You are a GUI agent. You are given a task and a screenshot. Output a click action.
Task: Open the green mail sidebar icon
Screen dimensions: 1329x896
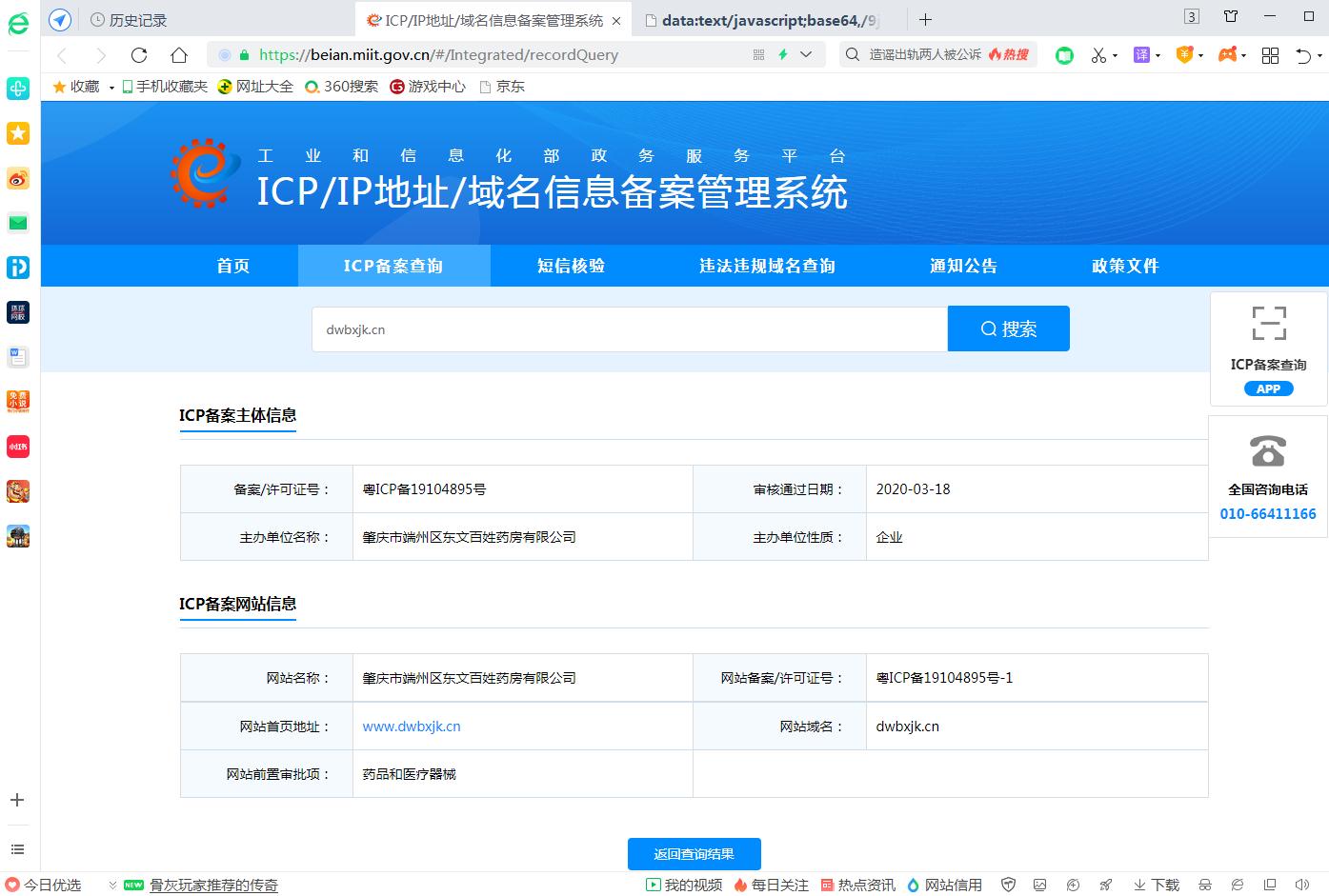(18, 223)
